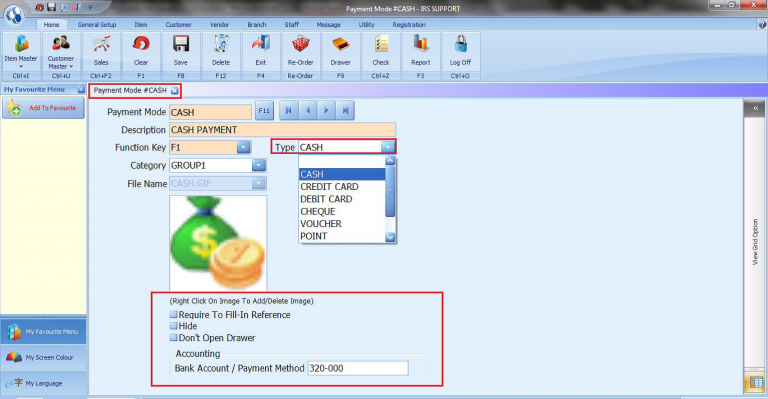Viewport: 768px width, 399px height.
Task: Open My Language settings
Action: (44, 383)
